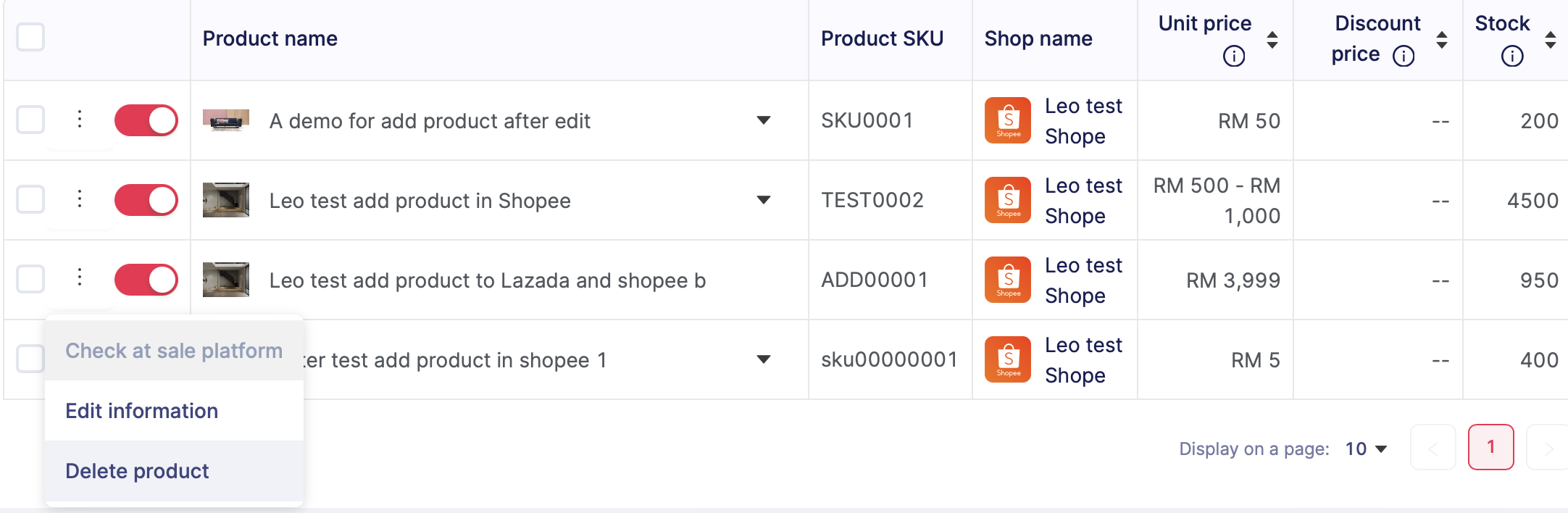Open three-dot menu for SKU0001 row

(x=80, y=119)
